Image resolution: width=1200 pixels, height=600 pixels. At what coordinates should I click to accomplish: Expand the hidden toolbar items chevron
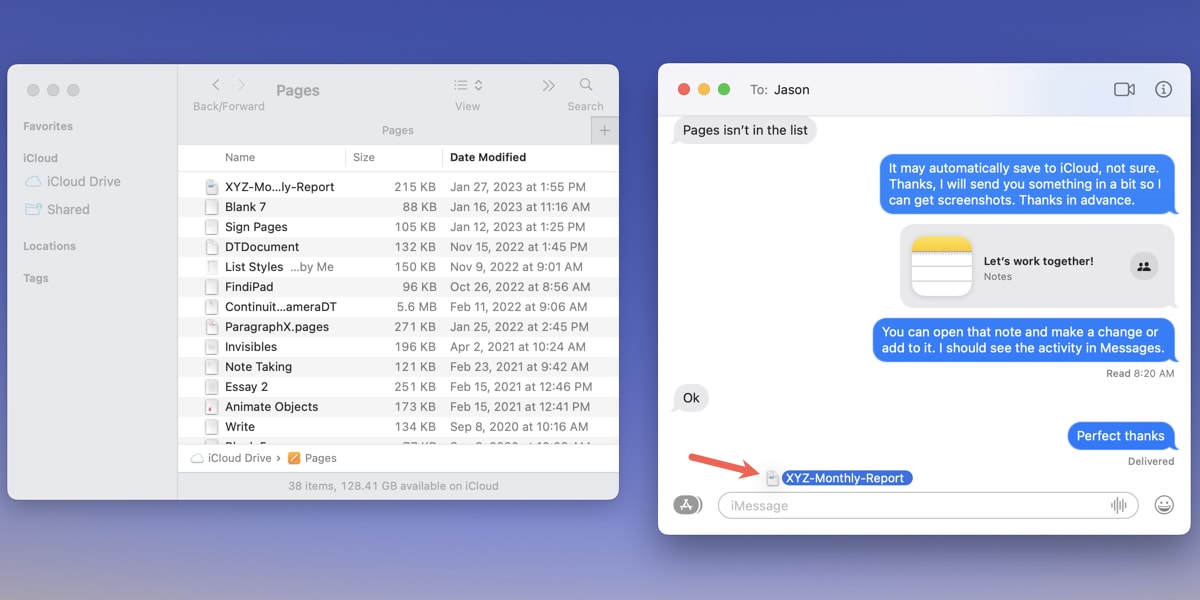[546, 85]
